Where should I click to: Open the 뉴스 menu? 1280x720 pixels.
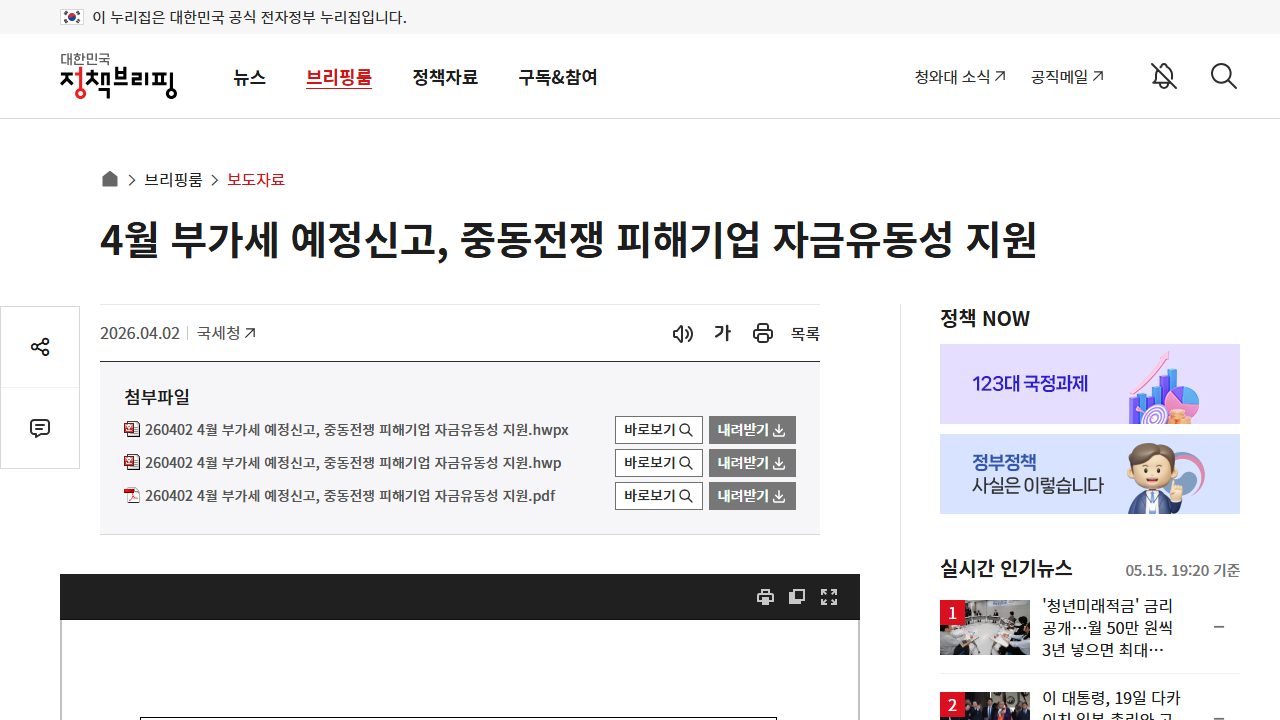pyautogui.click(x=249, y=77)
